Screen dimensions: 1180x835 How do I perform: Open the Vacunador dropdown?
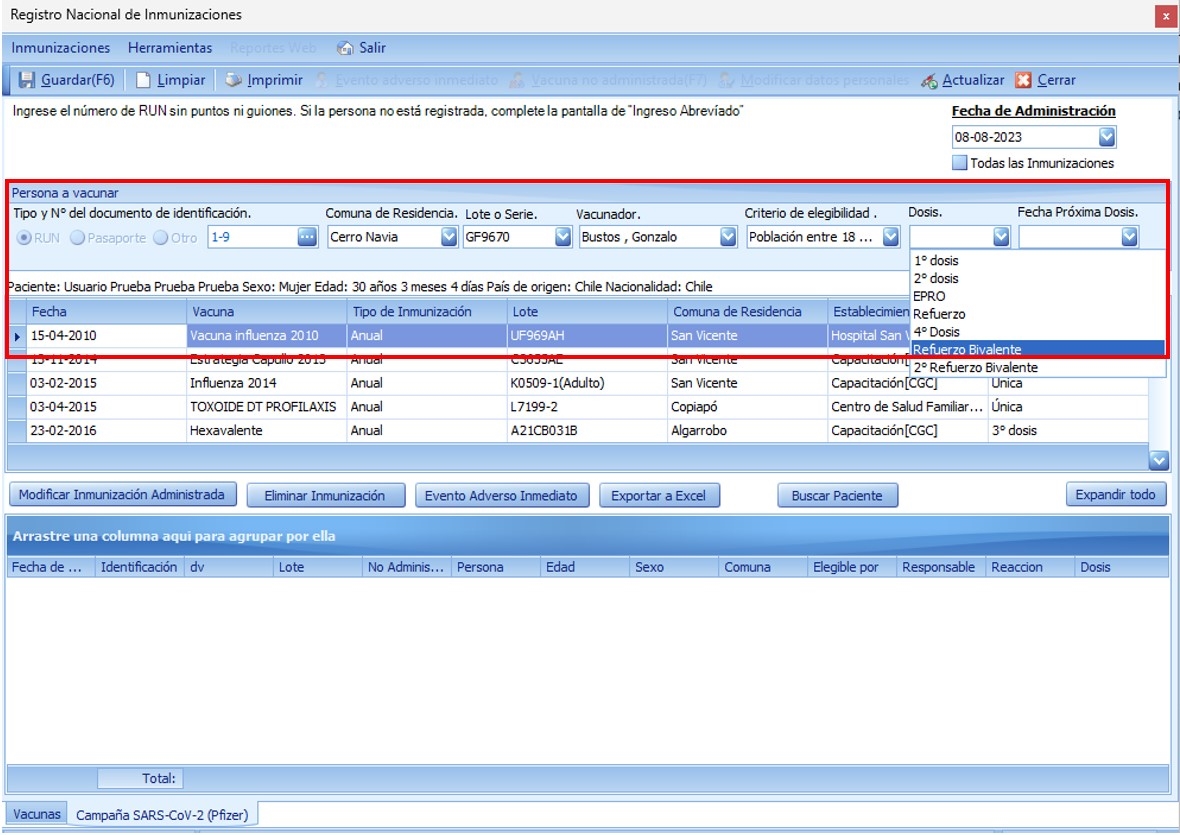click(x=728, y=237)
